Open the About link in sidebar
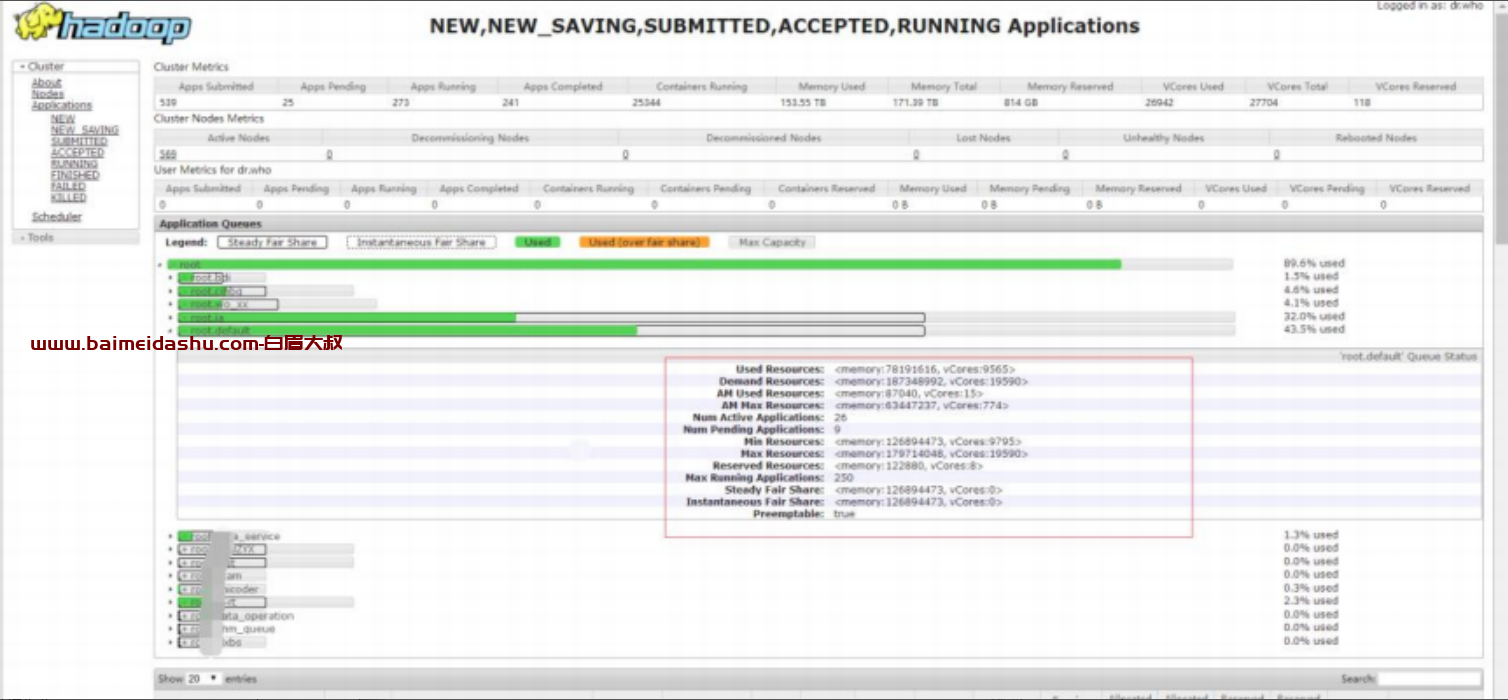1508x700 pixels. point(46,83)
